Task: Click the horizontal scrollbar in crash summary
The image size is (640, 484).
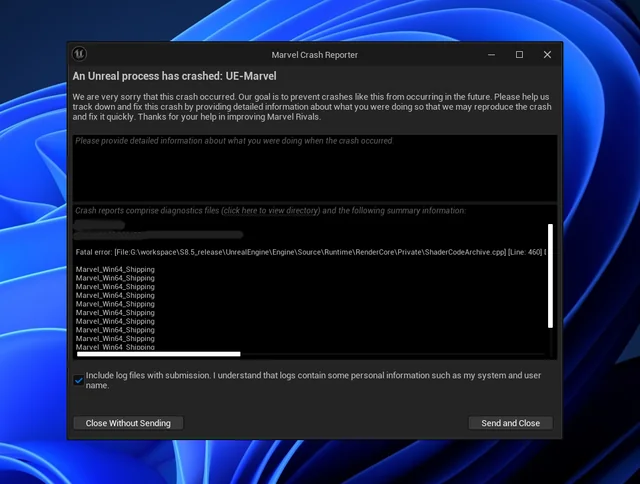Action: pos(158,354)
